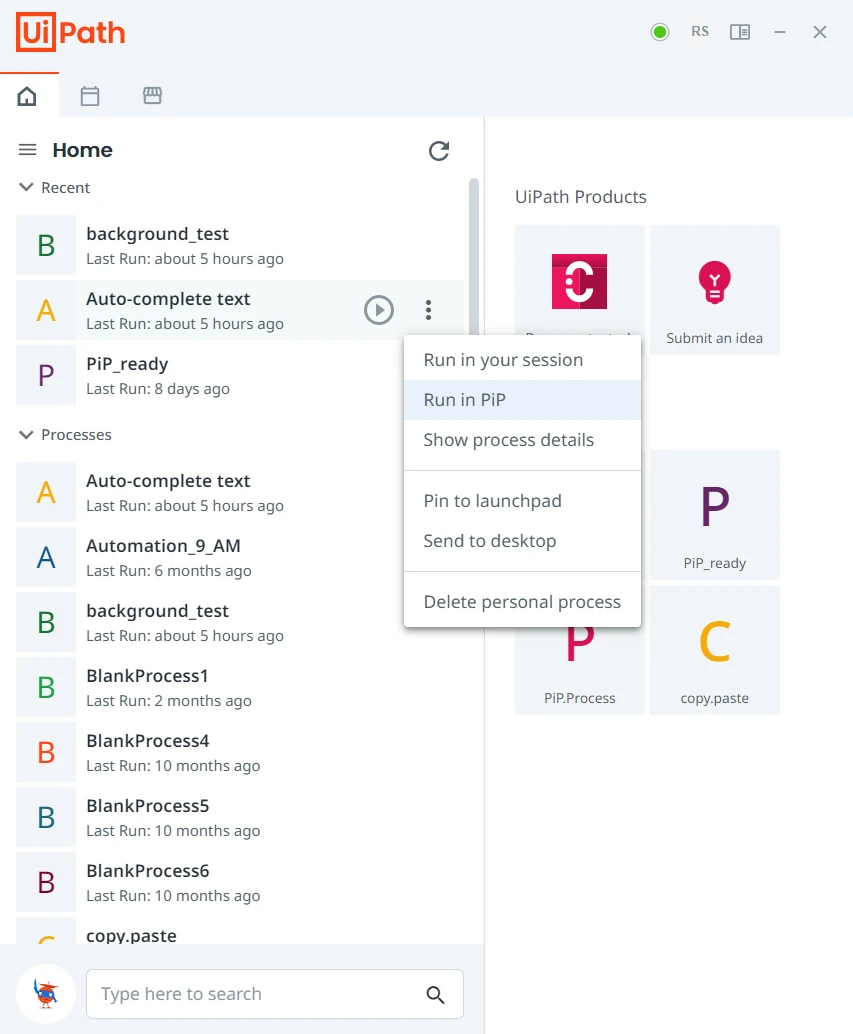853x1034 pixels.
Task: Click BlankProcess6 dark red B icon
Action: click(46, 882)
